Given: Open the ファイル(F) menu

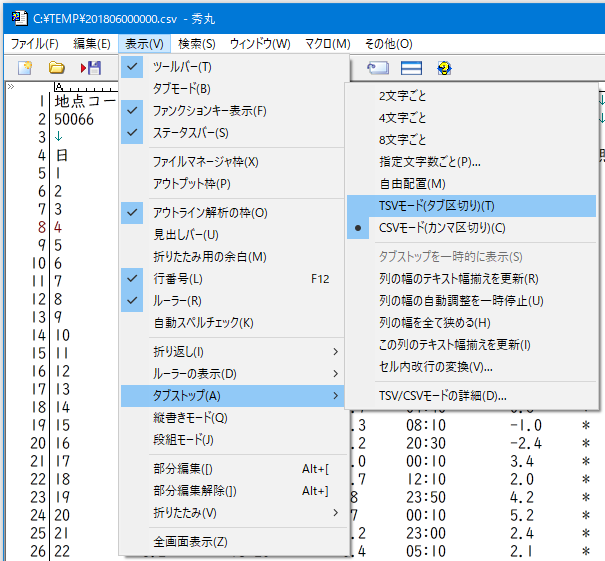Looking at the screenshot, I should [34, 44].
